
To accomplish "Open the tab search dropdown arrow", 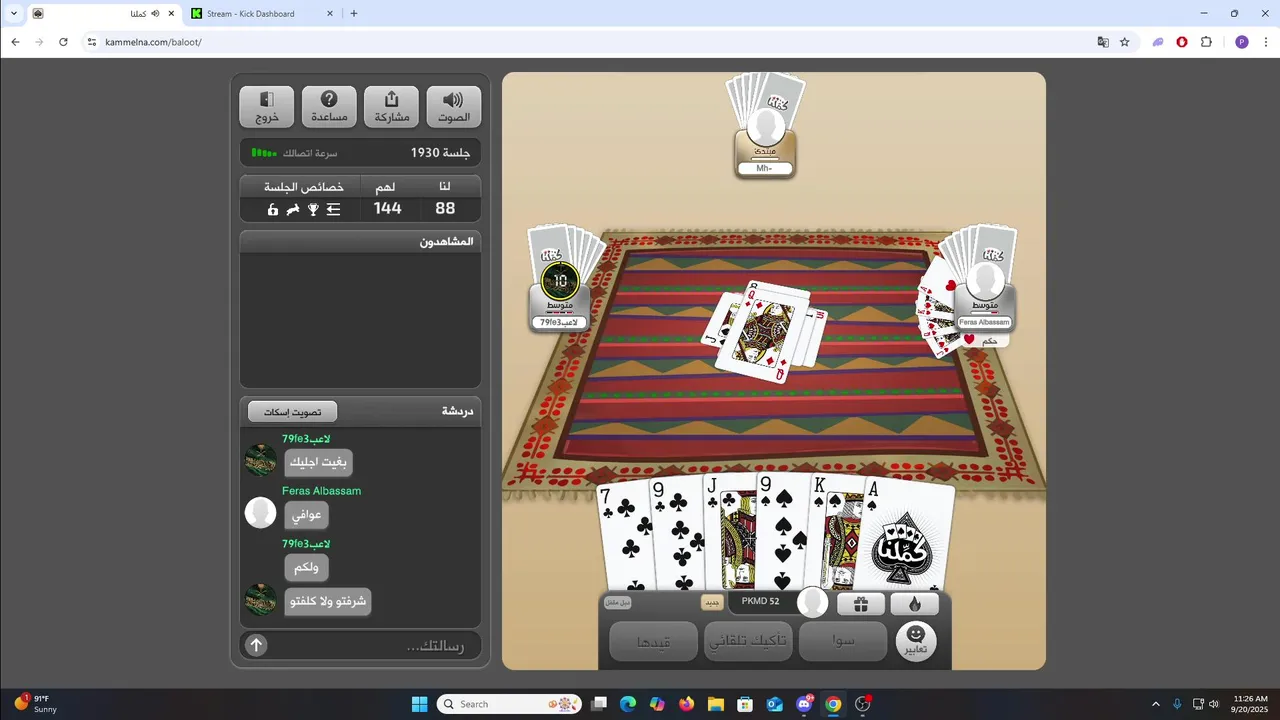I will pyautogui.click(x=13, y=14).
